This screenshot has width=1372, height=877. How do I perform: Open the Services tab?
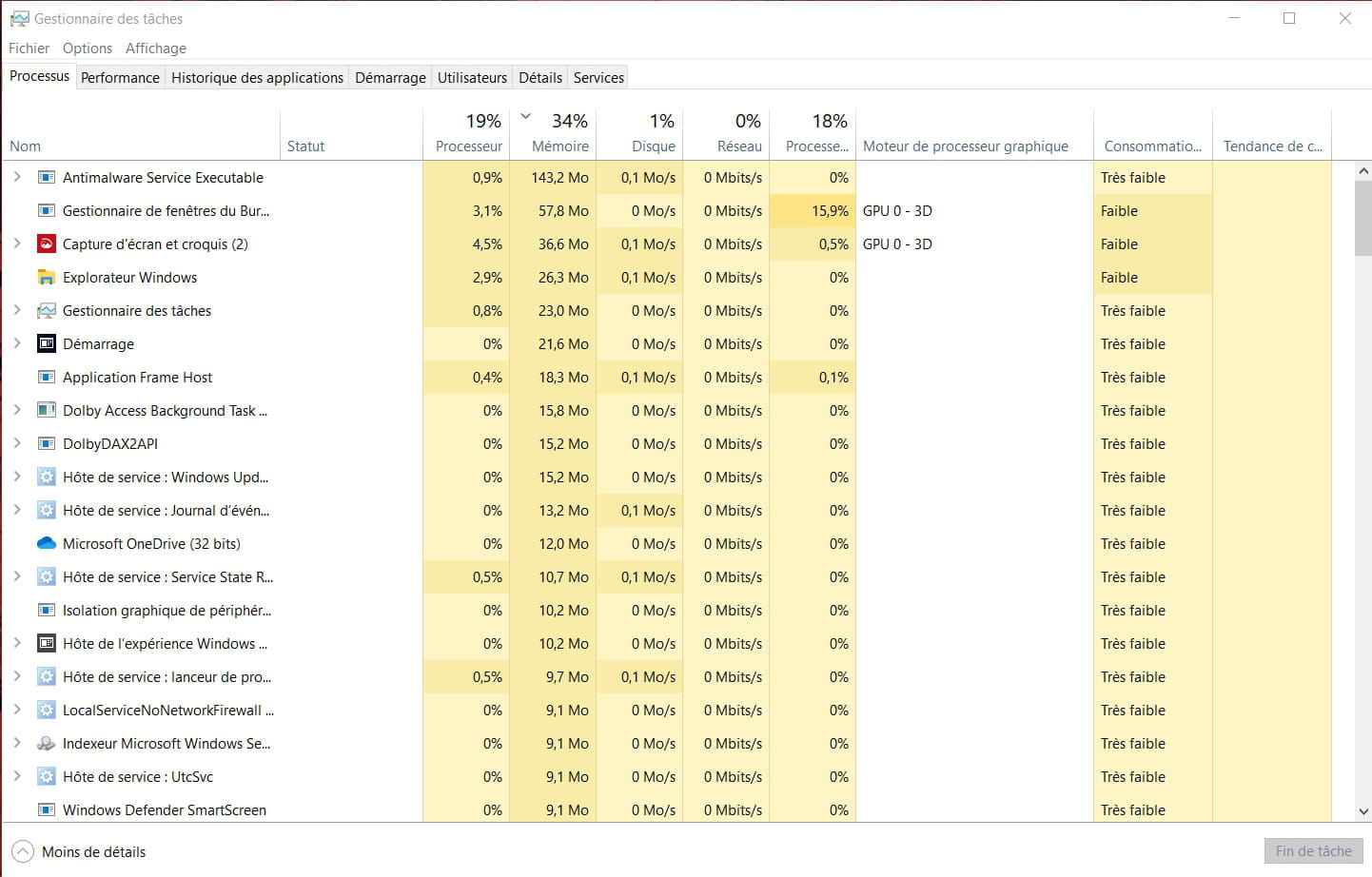(x=598, y=78)
